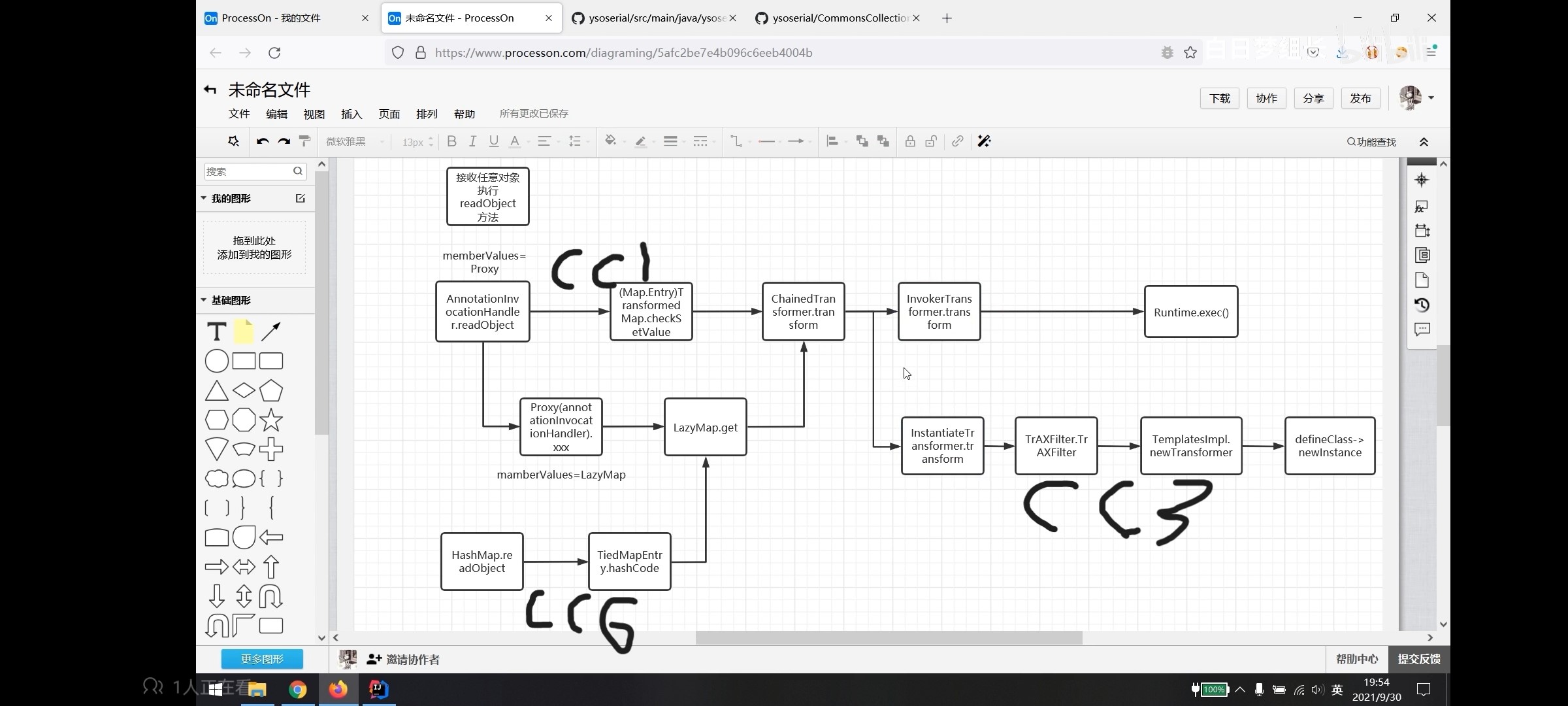
Task: Select the text T shape tool
Action: click(x=216, y=331)
